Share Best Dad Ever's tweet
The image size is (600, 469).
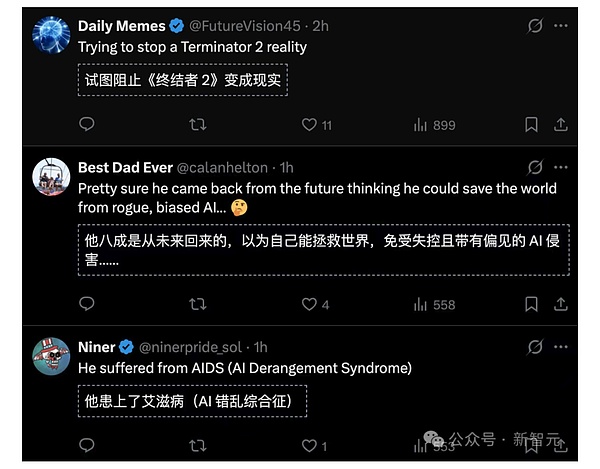pos(561,304)
